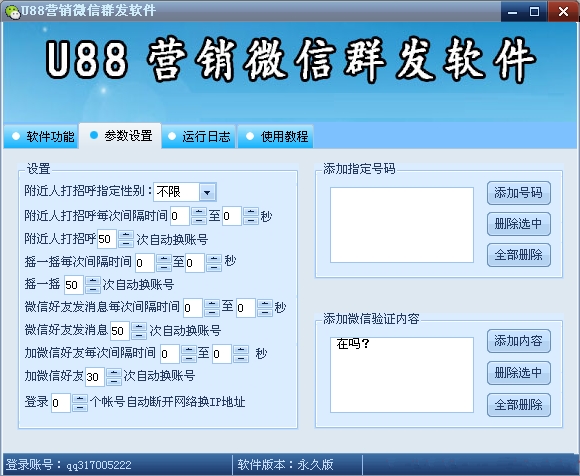The width and height of the screenshot is (580, 476).
Task: Select the 在吗? entry in verification list
Action: pos(353,344)
